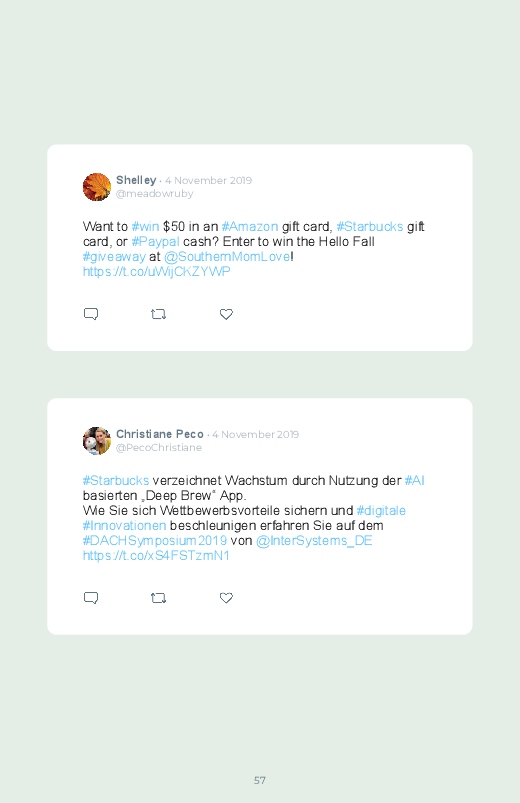Reply to Christiane Peco's tweet
520x803 pixels.
[91, 598]
